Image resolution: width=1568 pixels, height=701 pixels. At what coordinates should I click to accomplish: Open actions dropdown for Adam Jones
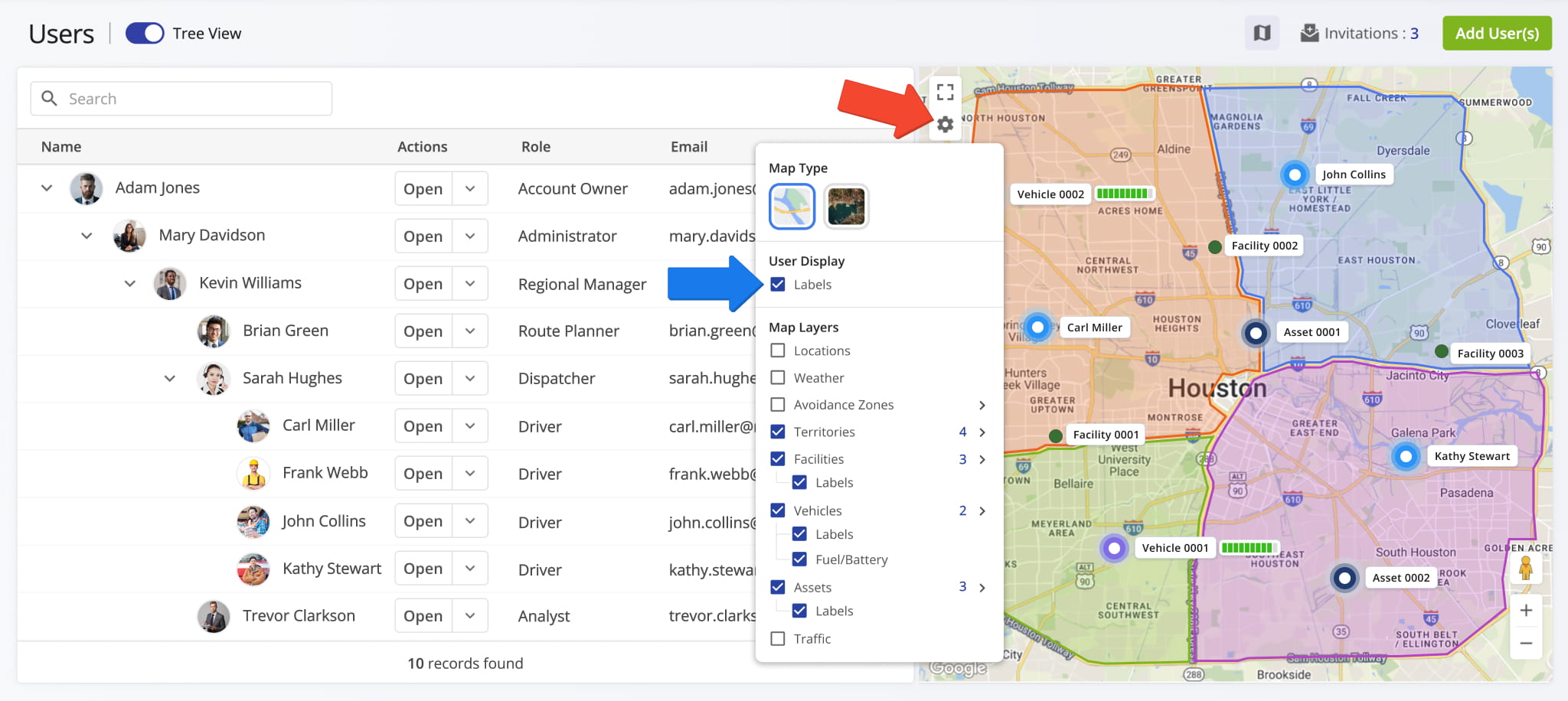pos(470,188)
